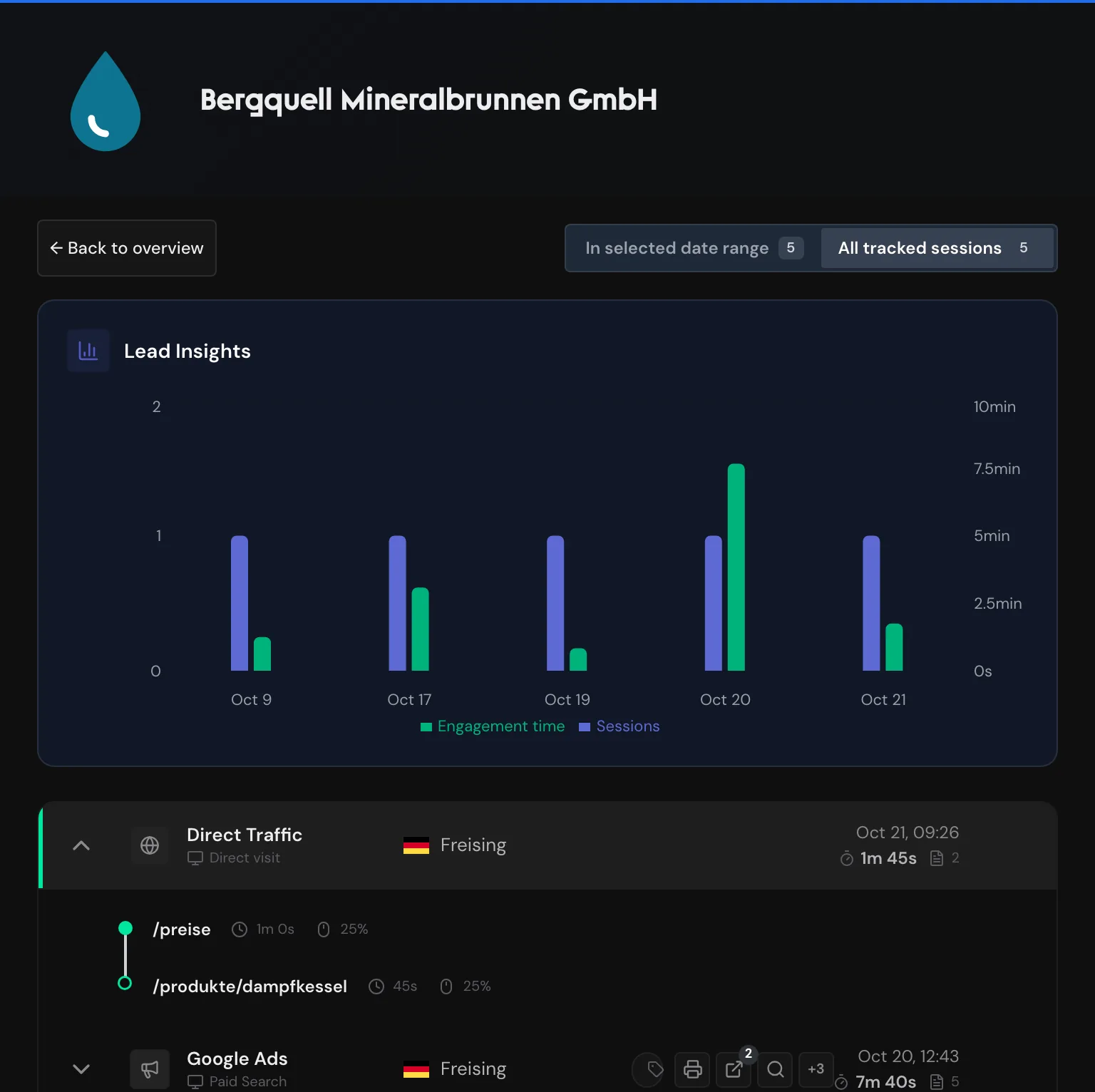Image resolution: width=1095 pixels, height=1092 pixels.
Task: Go back to overview
Action: coord(127,248)
